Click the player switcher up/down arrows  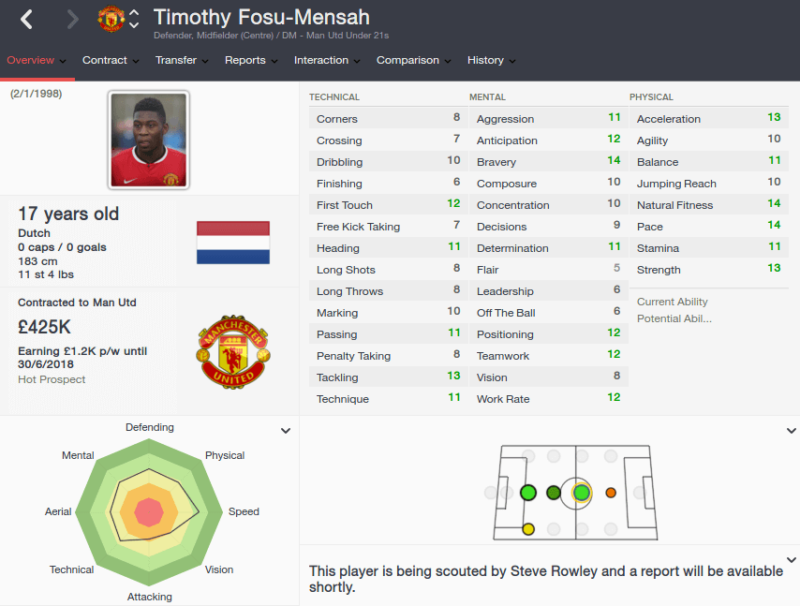pyautogui.click(x=134, y=19)
